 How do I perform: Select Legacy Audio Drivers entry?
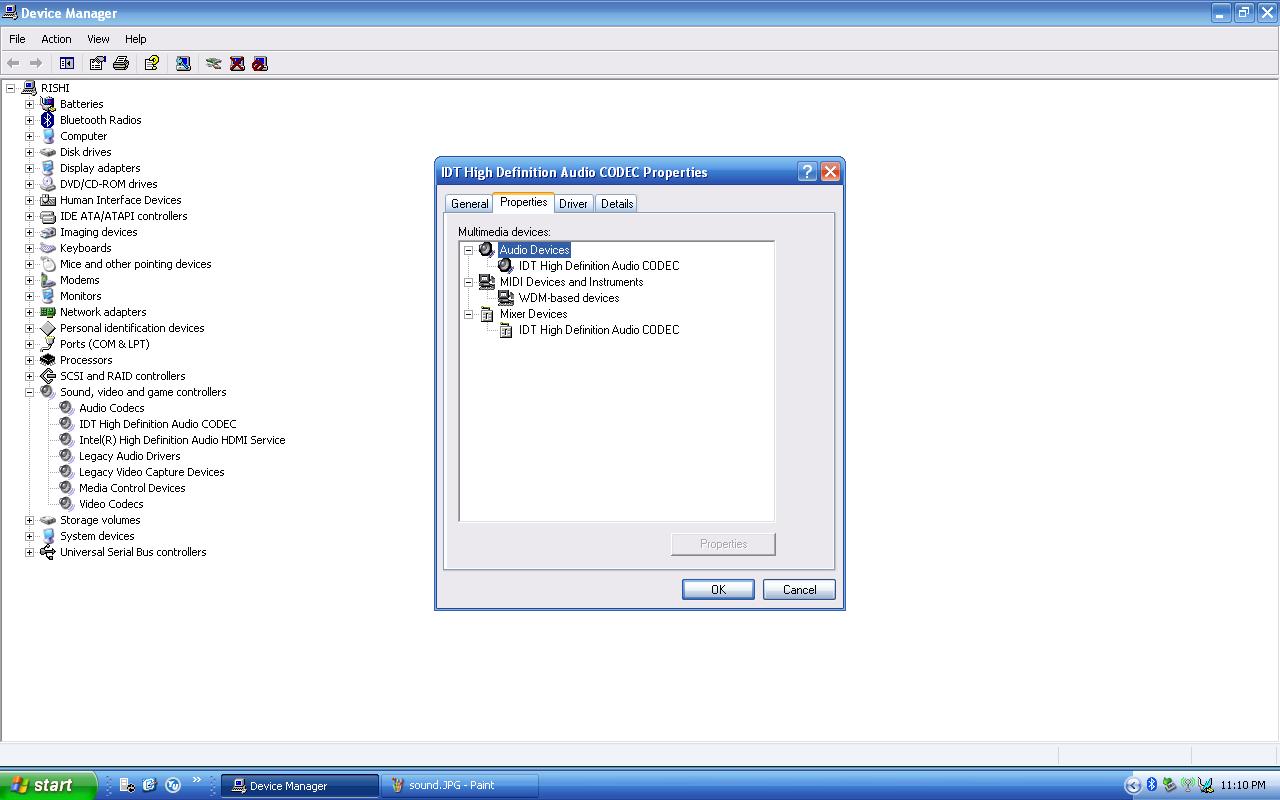(x=130, y=456)
